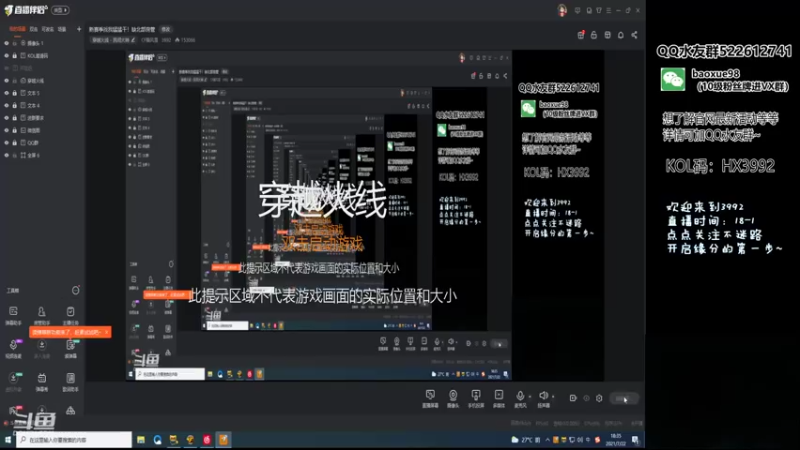
Task: Click the Windows taskbar search box
Action: coord(73,439)
